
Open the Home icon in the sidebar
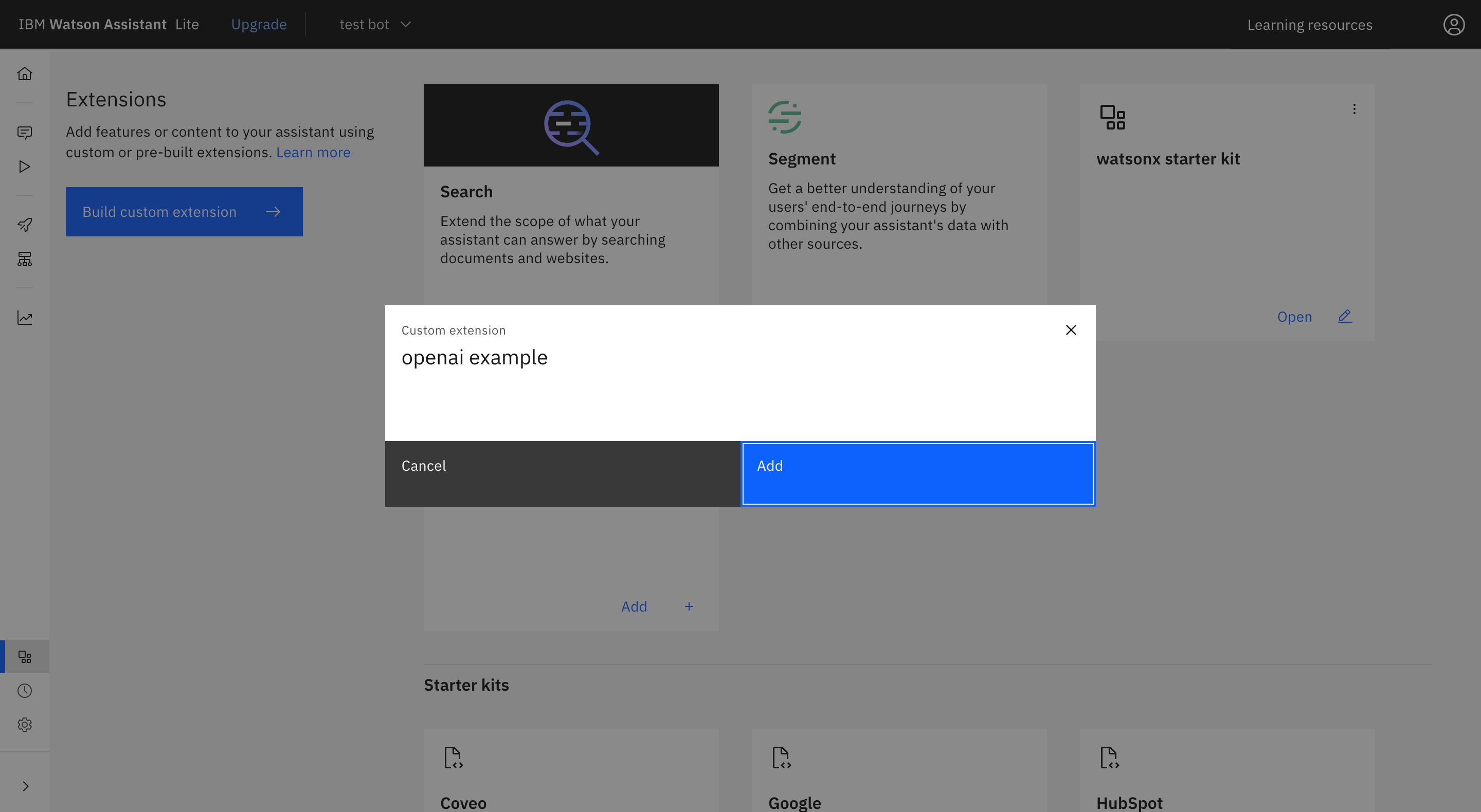coord(24,73)
